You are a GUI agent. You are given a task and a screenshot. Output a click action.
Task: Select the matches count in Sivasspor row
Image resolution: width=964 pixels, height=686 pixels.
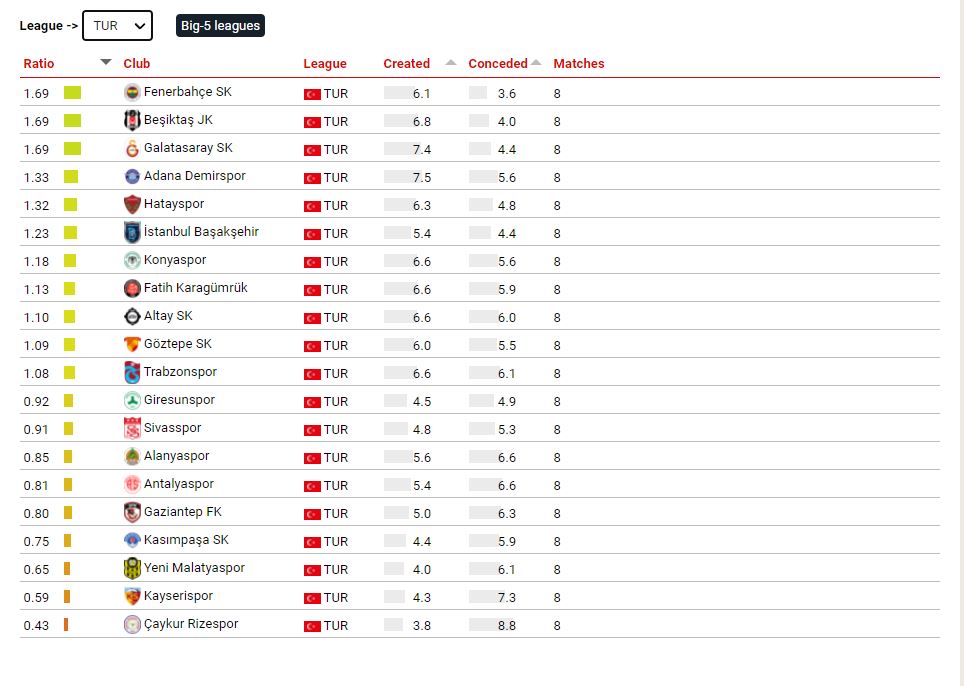557,430
